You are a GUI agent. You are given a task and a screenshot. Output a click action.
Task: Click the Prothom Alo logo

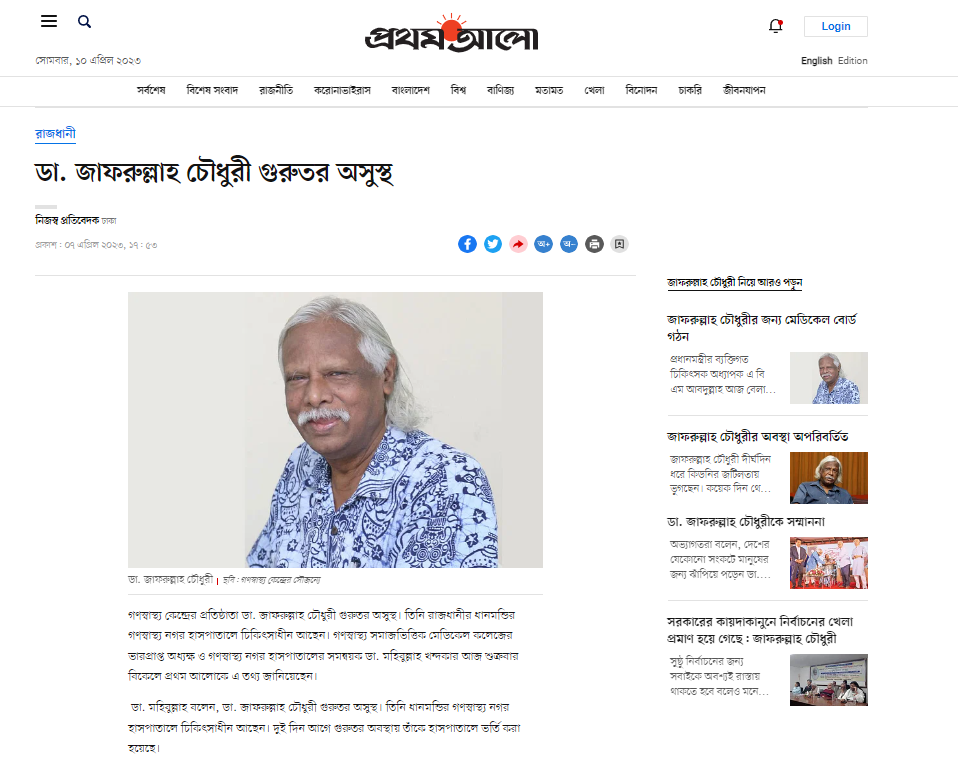[452, 33]
